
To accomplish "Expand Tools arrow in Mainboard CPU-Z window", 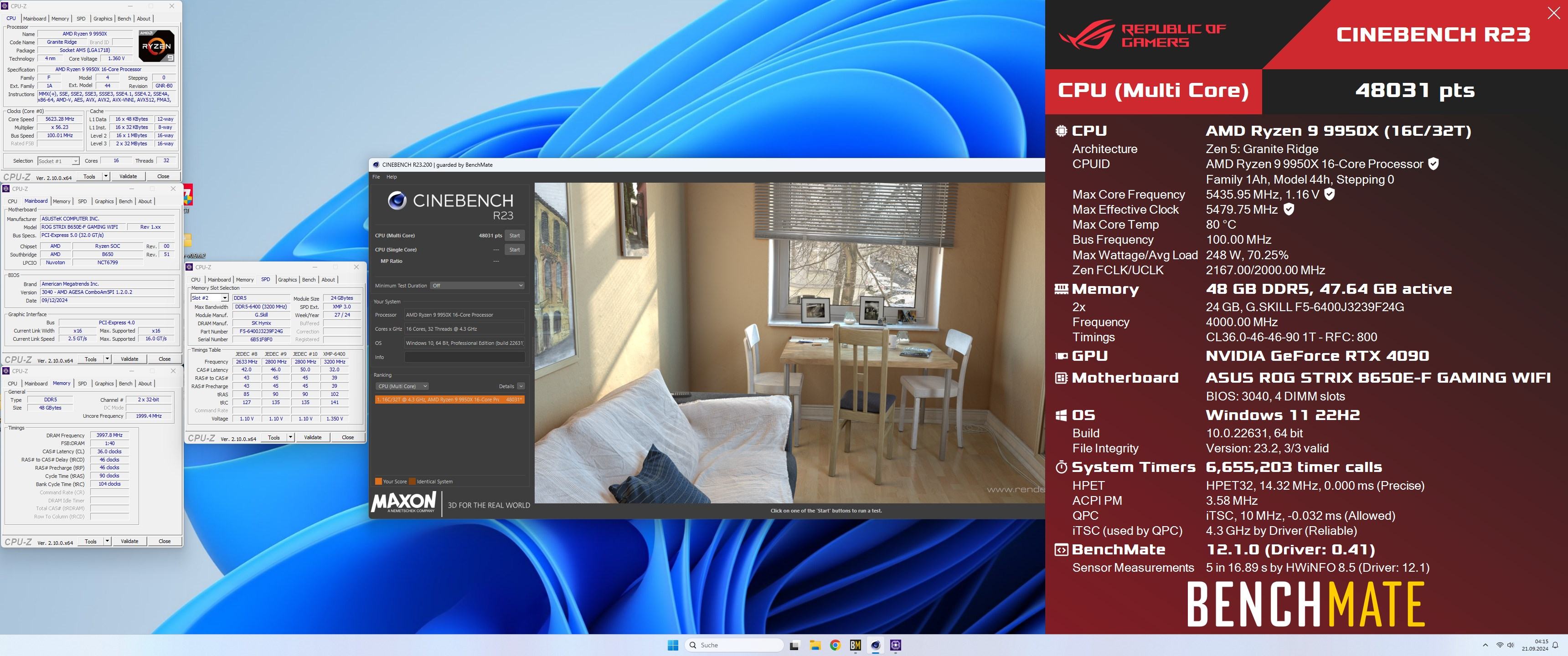I will pos(107,359).
